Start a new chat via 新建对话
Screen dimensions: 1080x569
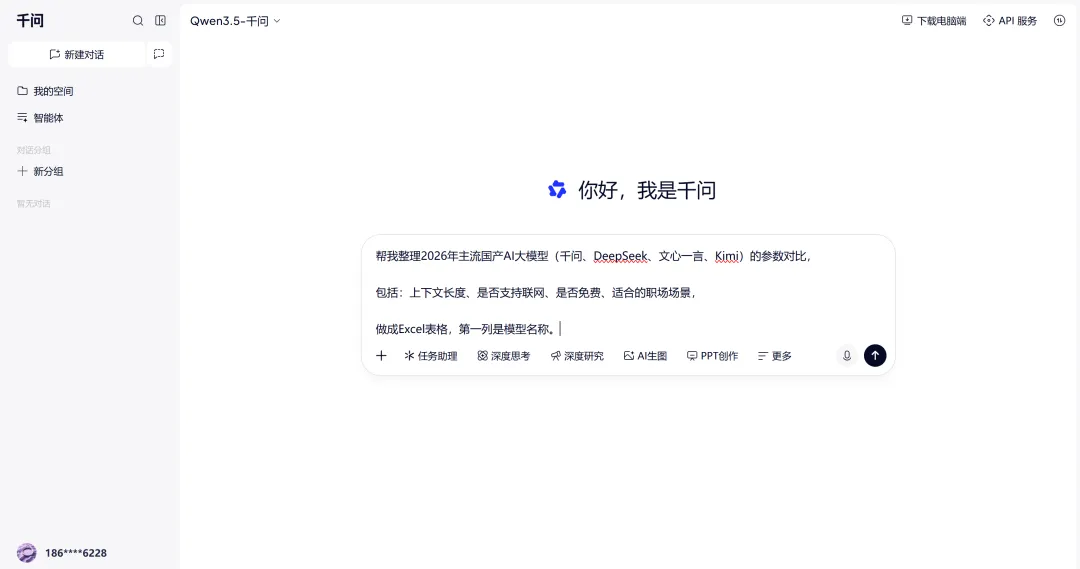click(76, 54)
